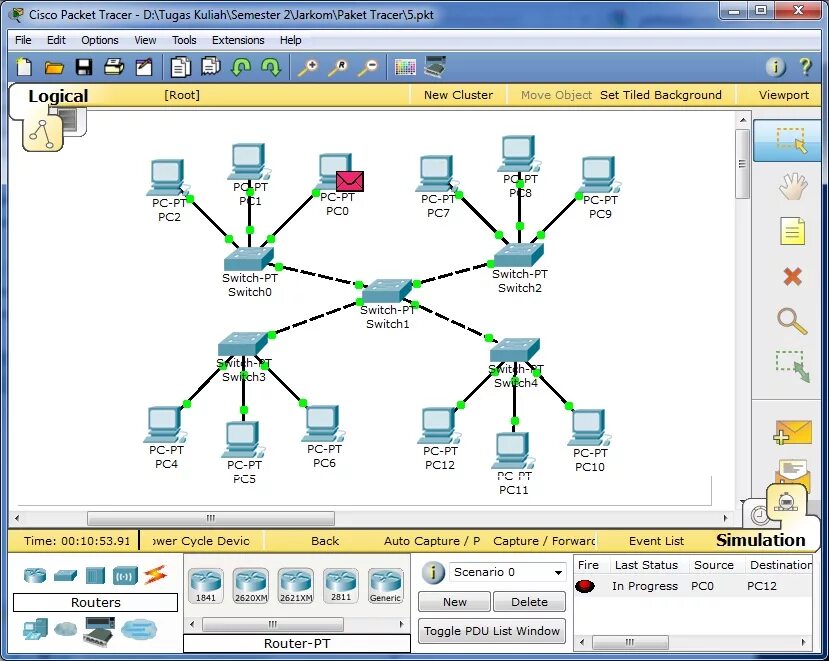Screen dimensions: 829x661
Task: Pick the 2811 router model
Action: click(x=340, y=585)
